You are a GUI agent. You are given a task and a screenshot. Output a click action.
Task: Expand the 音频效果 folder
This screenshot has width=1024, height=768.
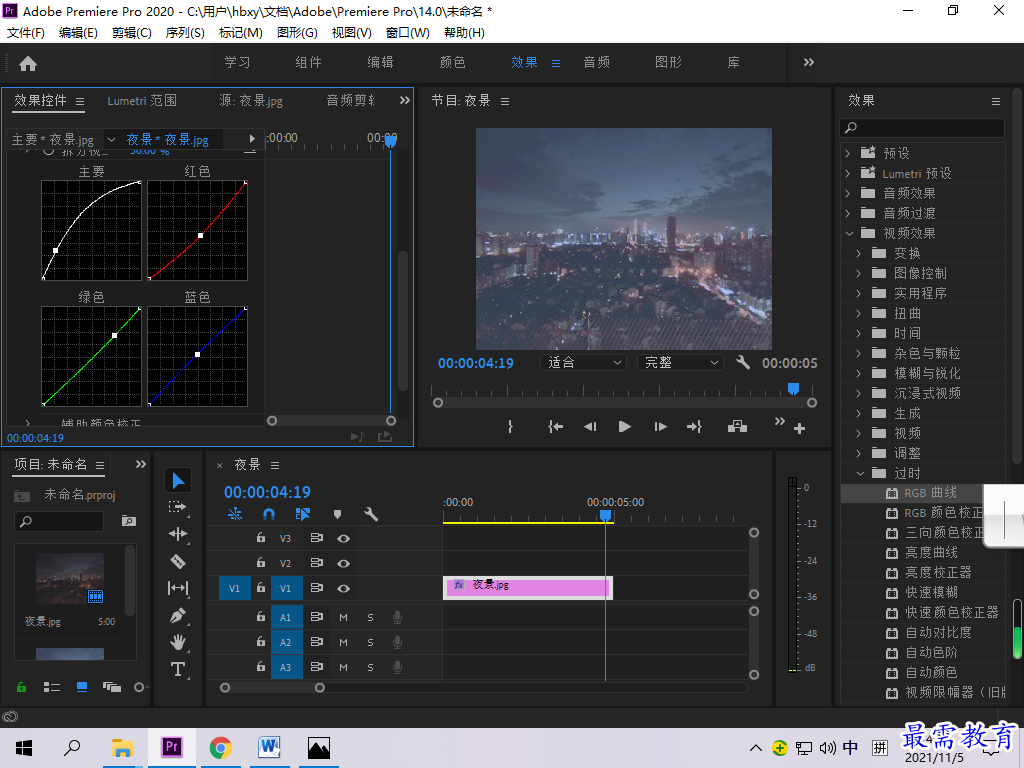click(848, 193)
